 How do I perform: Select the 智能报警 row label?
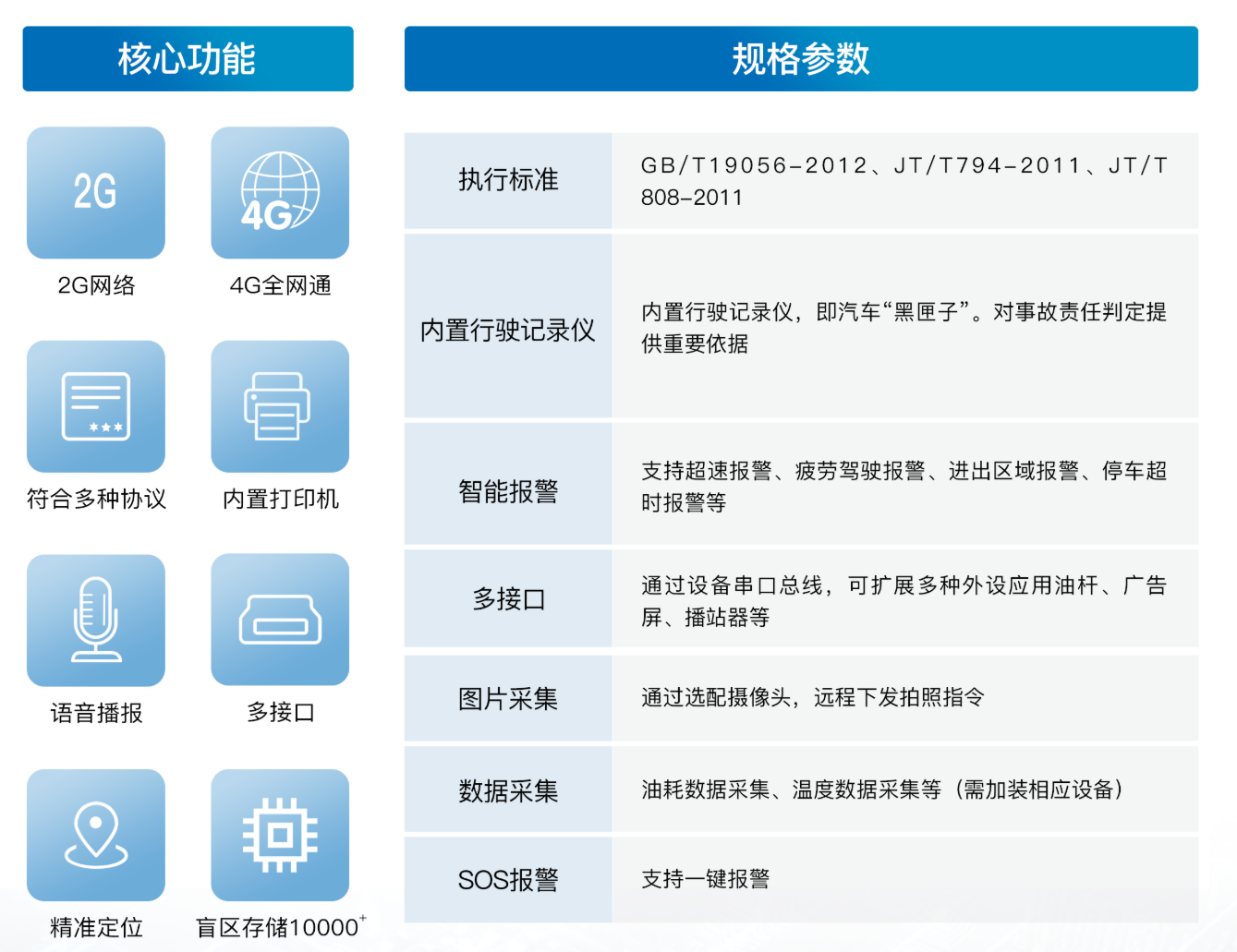click(508, 491)
